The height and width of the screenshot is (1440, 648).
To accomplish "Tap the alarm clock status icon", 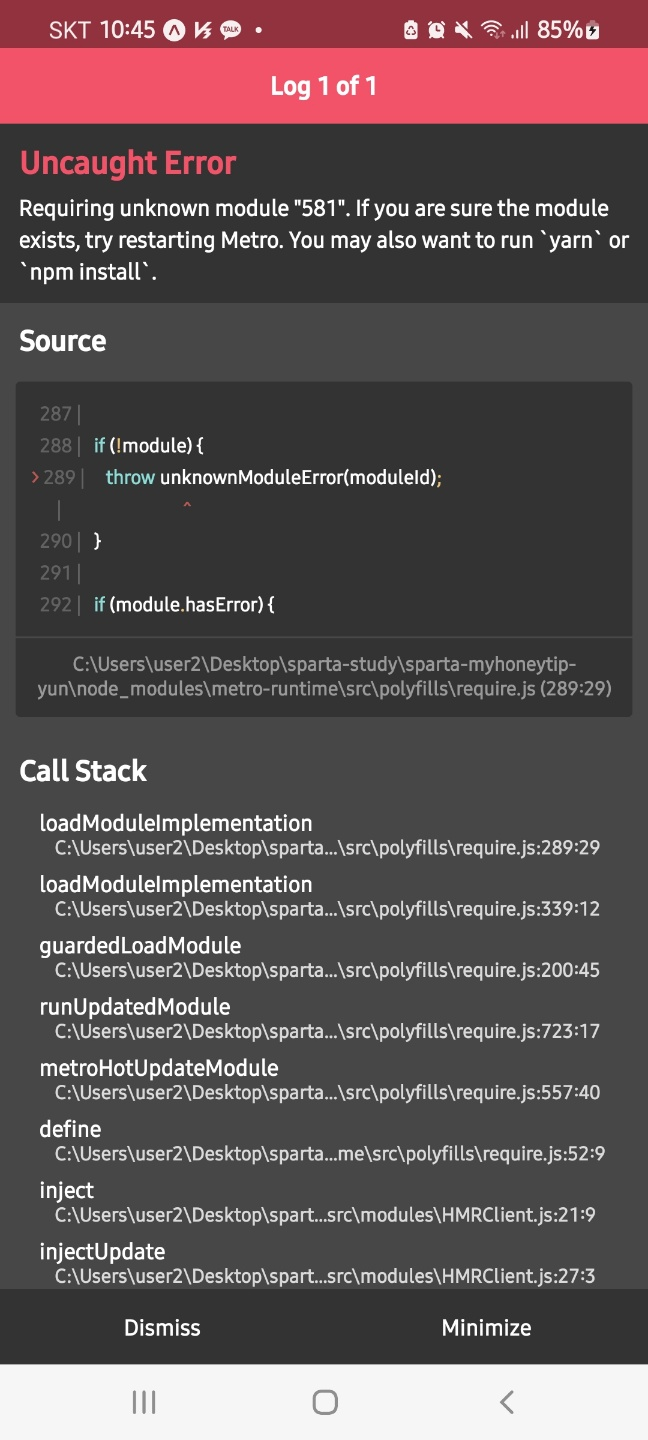I will click(437, 30).
